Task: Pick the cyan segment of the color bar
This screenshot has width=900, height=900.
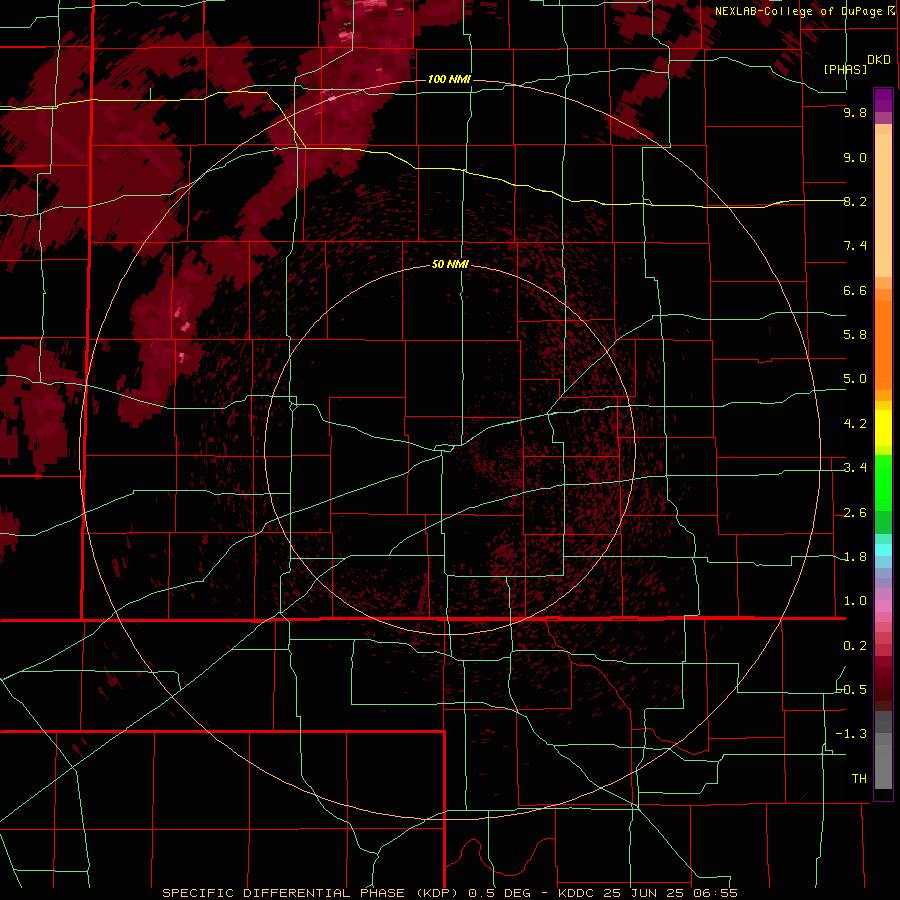Action: (x=883, y=550)
